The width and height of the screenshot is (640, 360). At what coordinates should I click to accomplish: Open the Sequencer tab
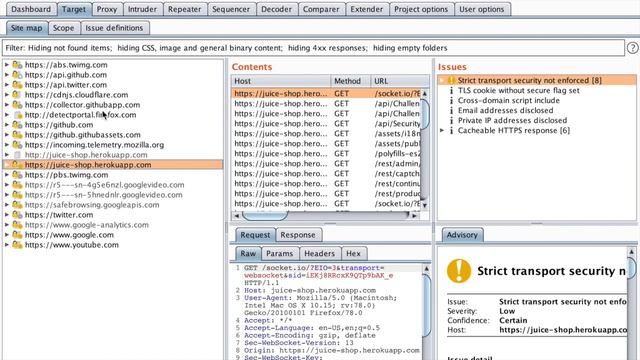coord(231,9)
